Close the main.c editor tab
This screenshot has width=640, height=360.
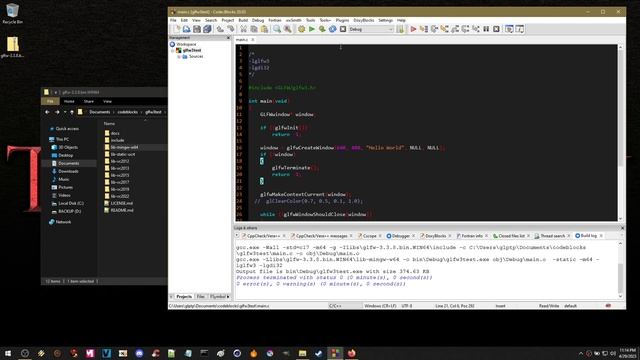(x=253, y=40)
